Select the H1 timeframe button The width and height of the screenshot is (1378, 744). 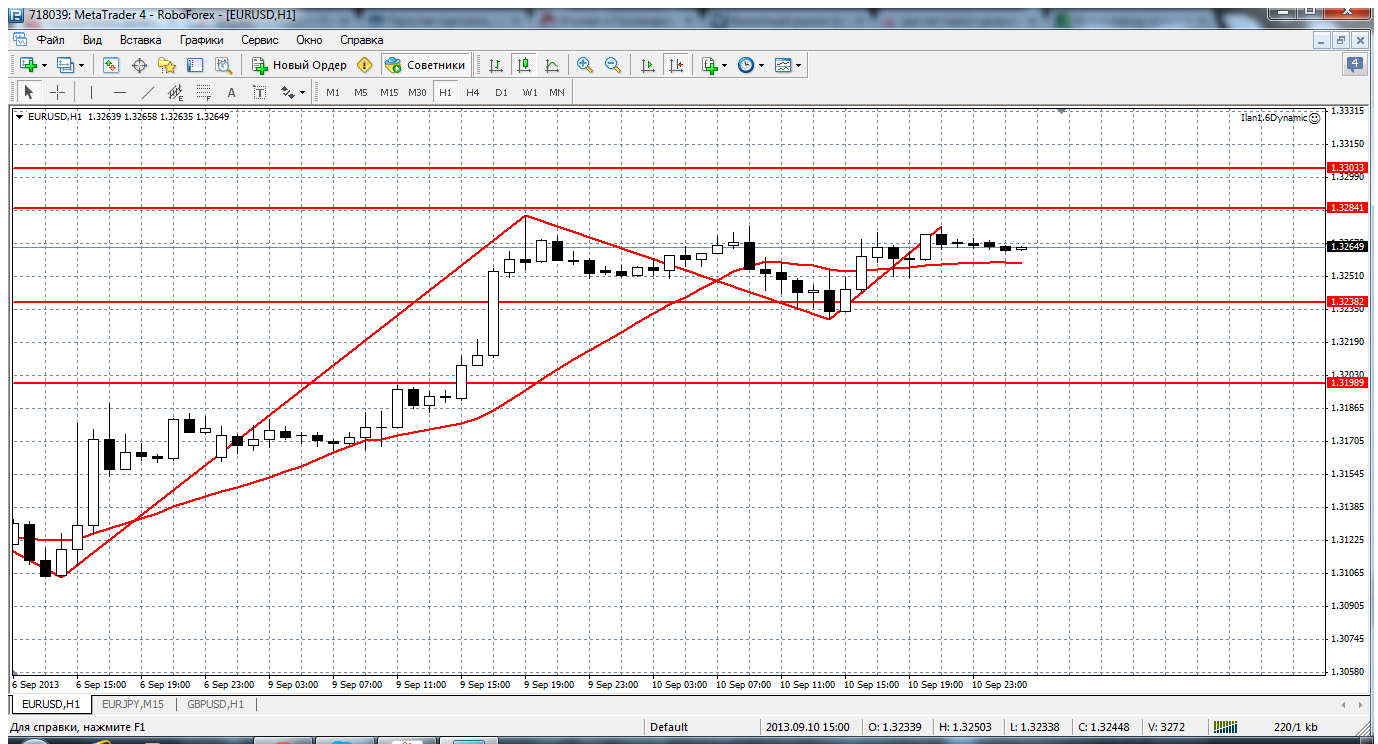click(x=445, y=92)
